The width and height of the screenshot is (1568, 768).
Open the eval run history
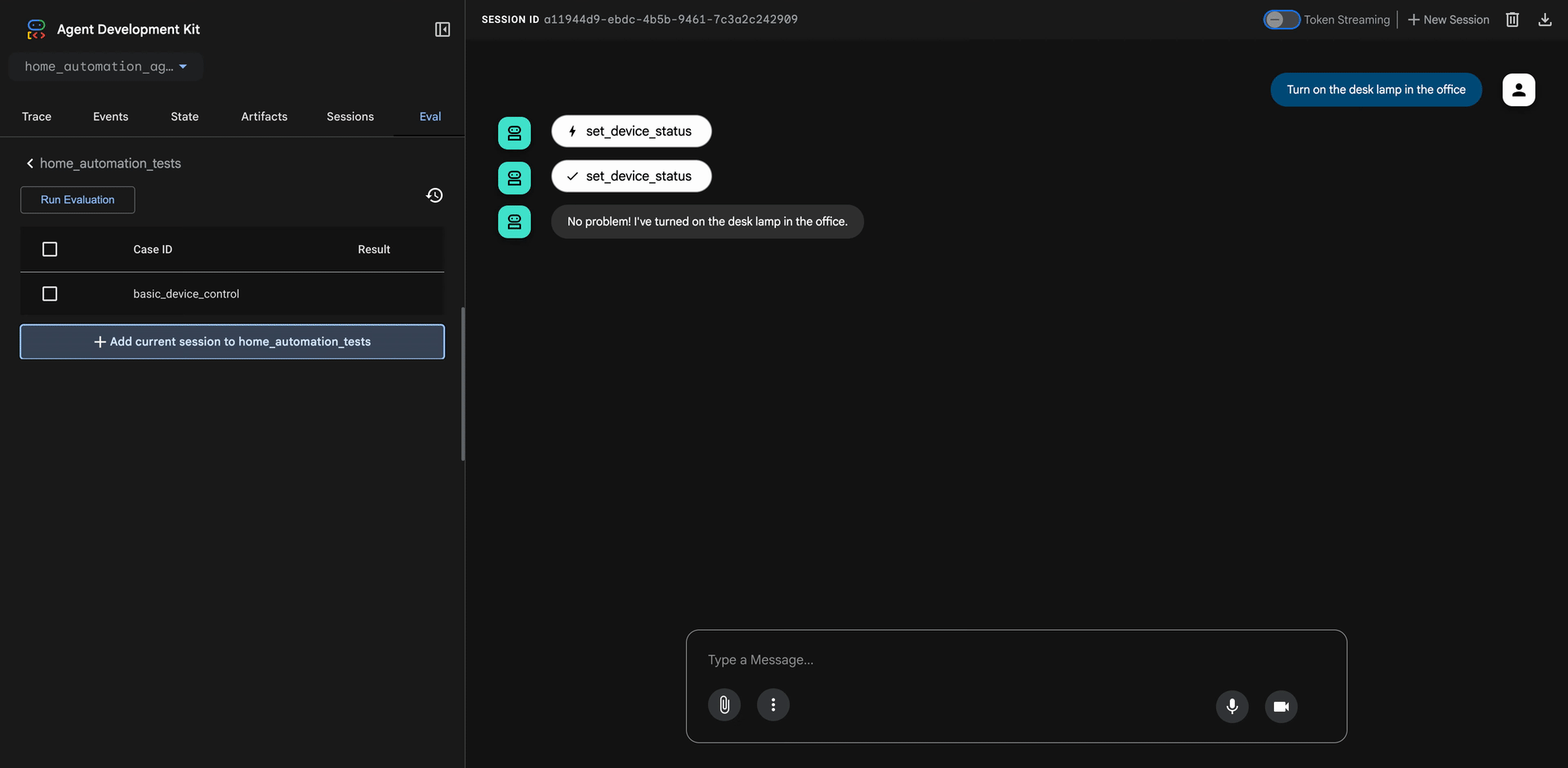pos(434,195)
